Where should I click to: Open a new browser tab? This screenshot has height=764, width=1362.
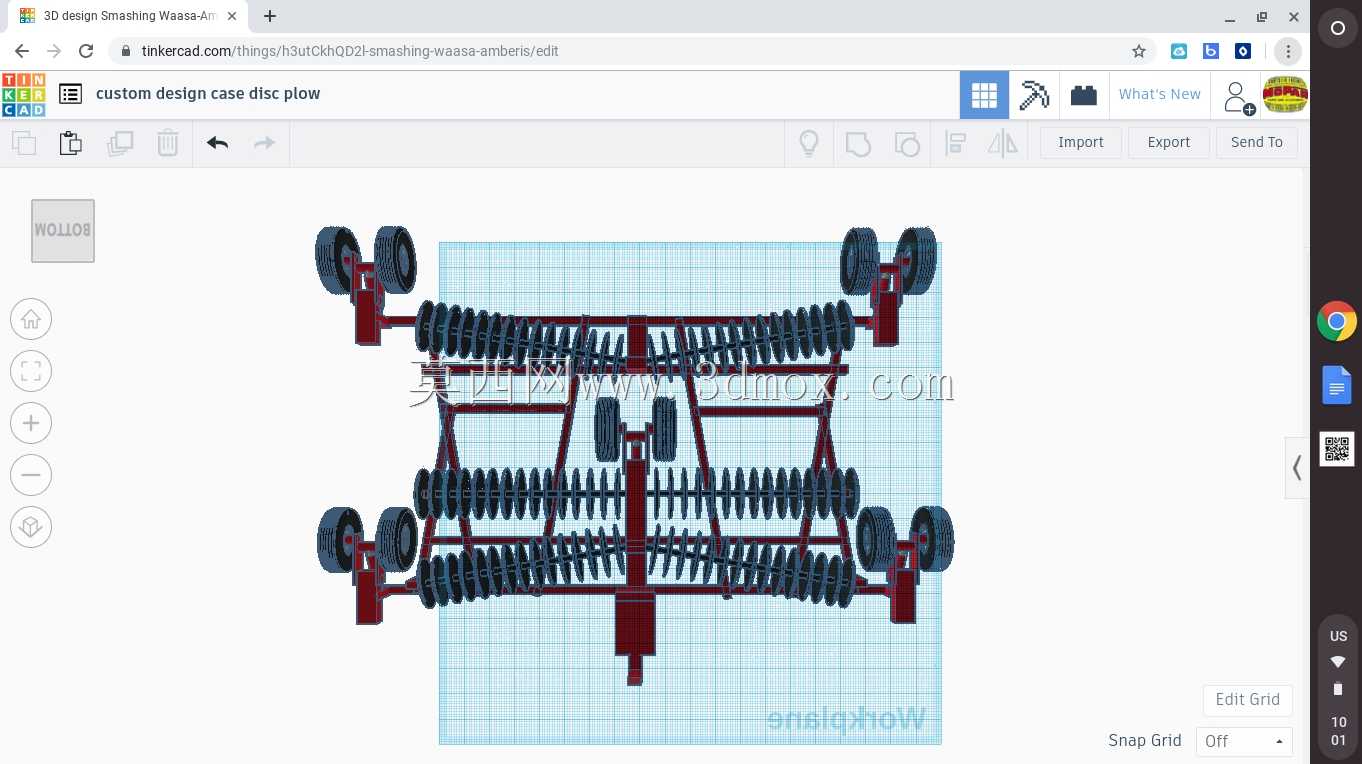tap(270, 16)
